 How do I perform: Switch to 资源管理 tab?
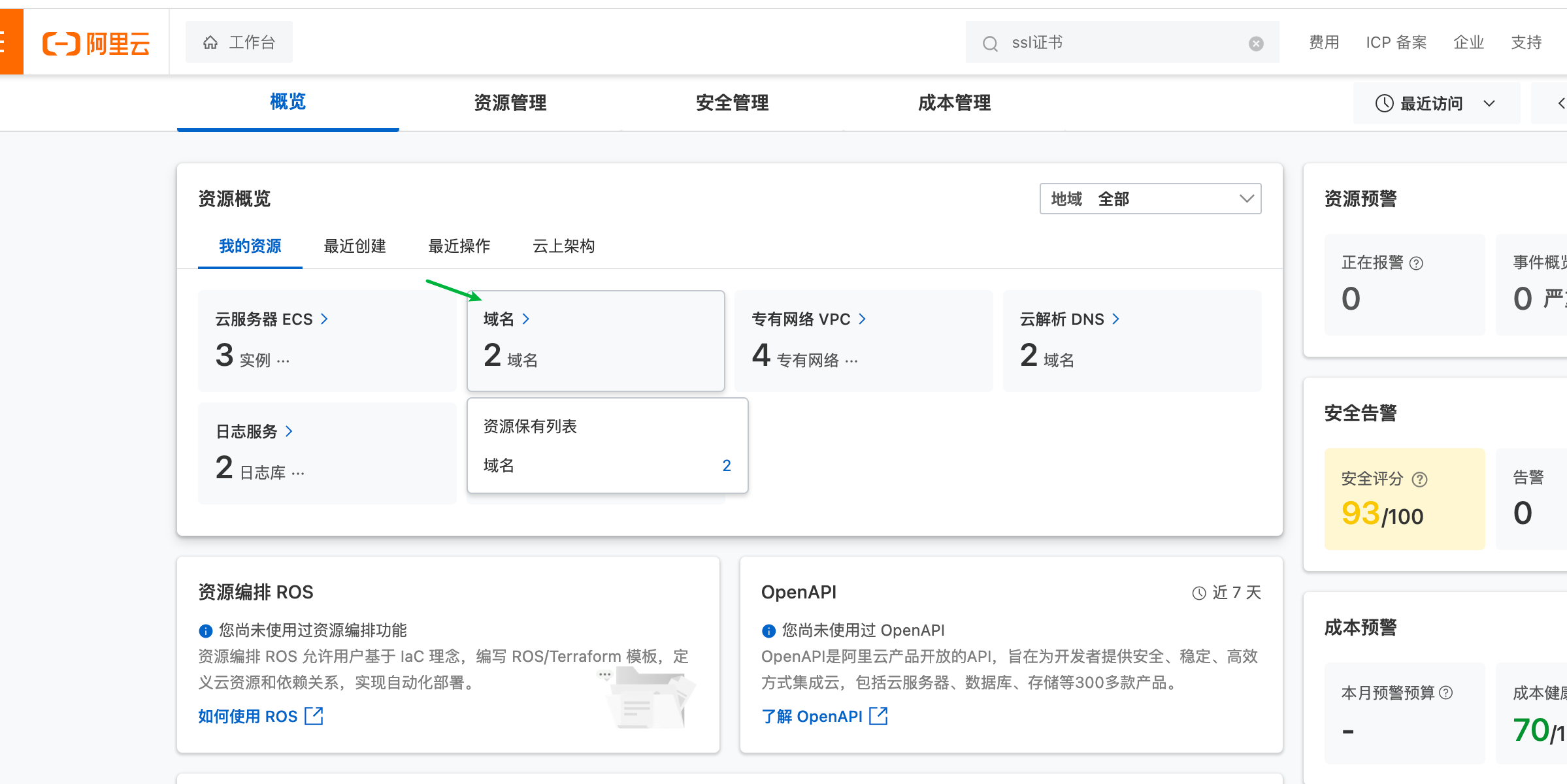[510, 103]
